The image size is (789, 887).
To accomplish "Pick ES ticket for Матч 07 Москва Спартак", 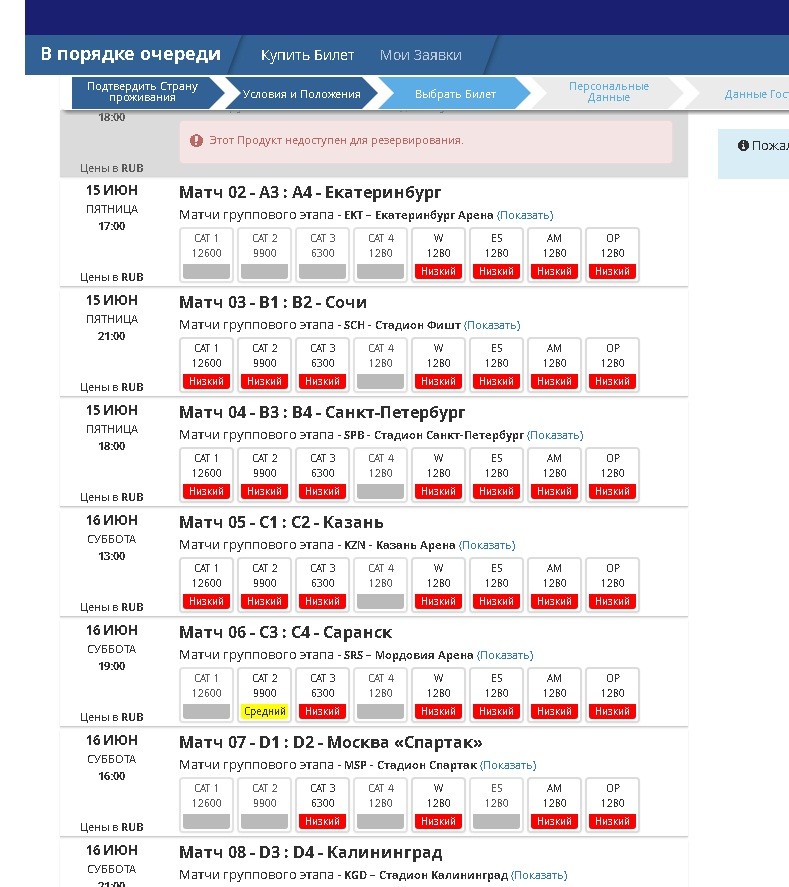I will (497, 804).
